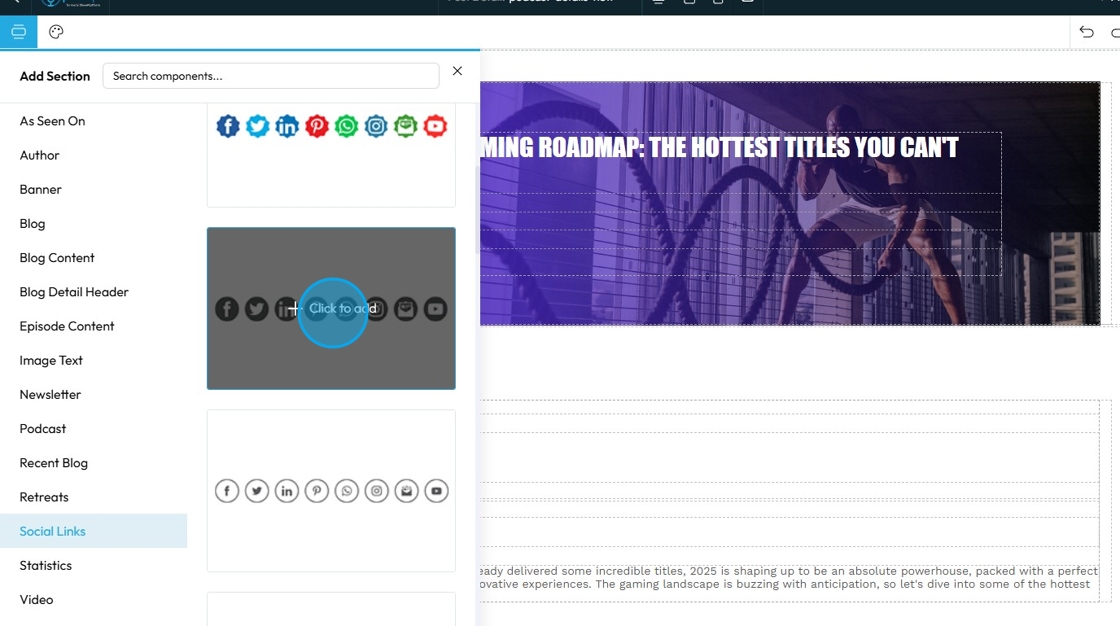Click the colored Instagram icon preview

(376, 126)
